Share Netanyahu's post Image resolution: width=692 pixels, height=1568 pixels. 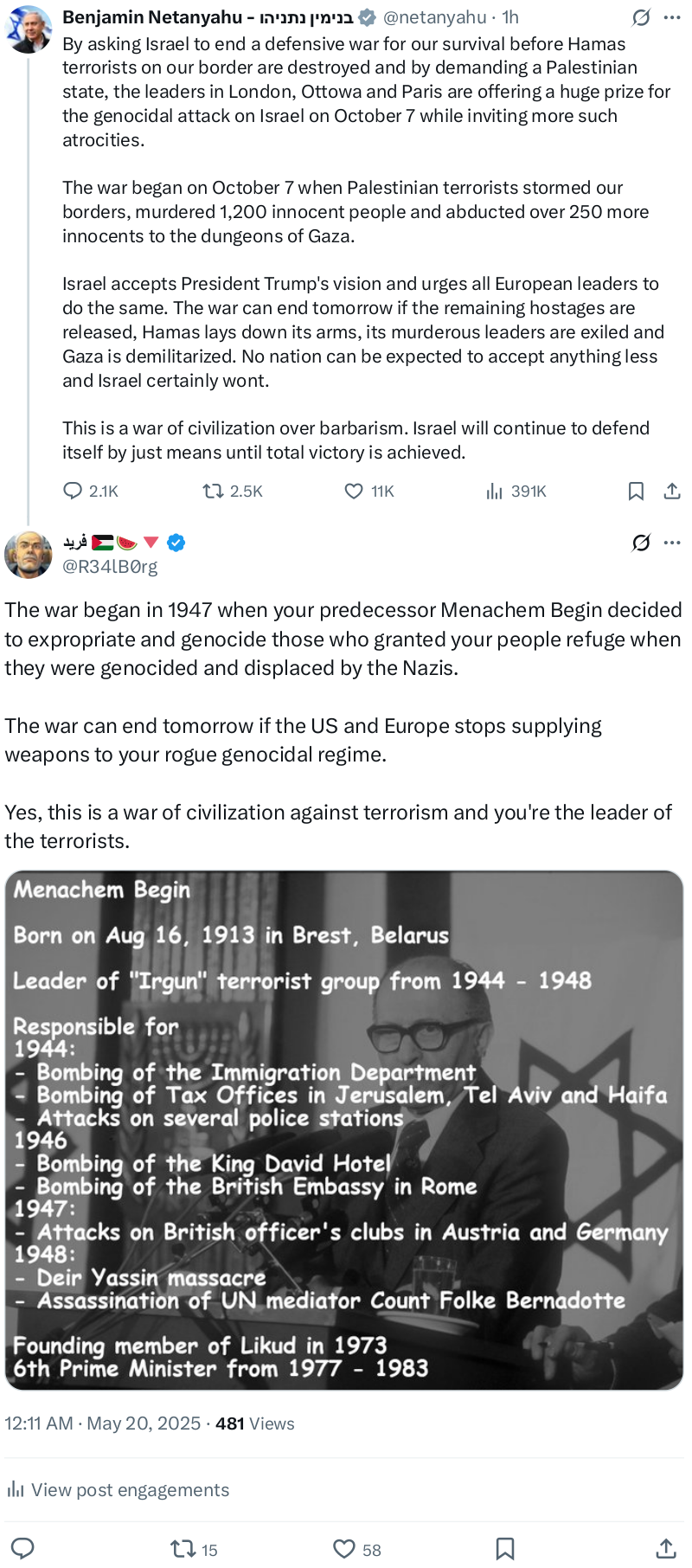[x=672, y=492]
